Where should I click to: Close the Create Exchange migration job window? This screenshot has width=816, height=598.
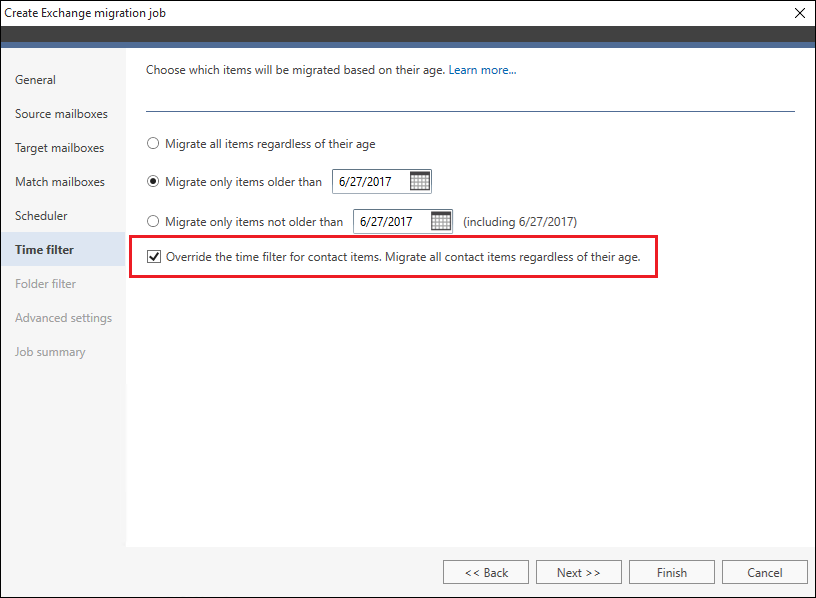pos(800,13)
